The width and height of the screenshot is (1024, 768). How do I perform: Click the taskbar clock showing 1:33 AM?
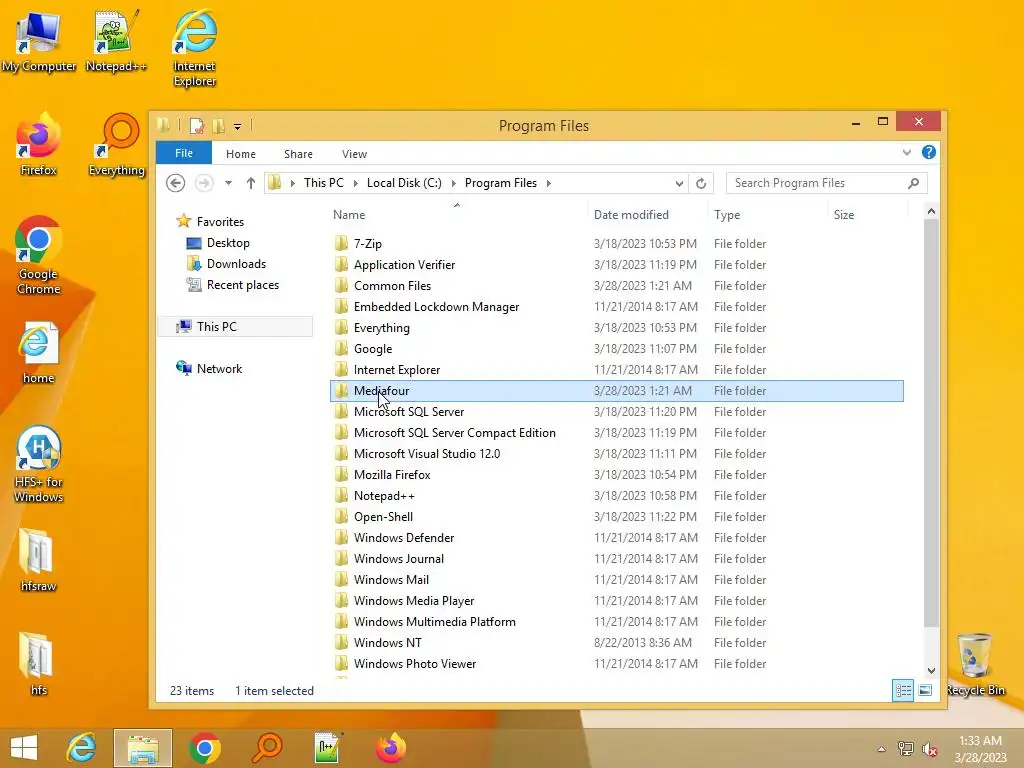980,749
